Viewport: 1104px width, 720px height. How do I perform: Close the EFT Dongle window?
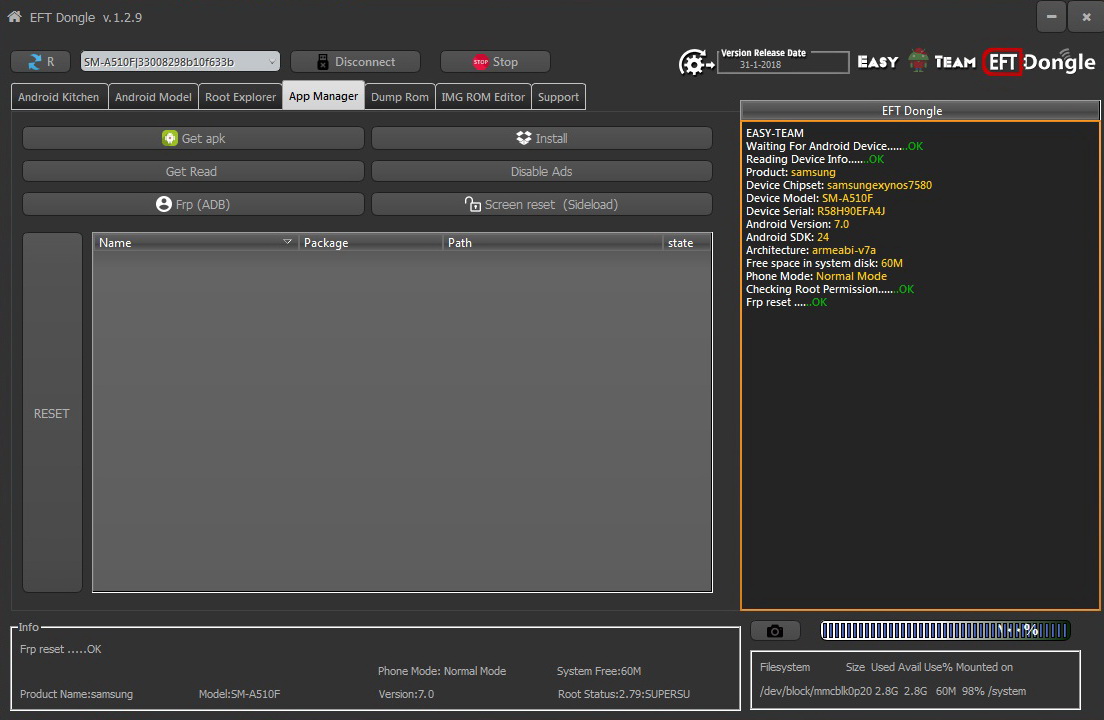[1086, 17]
